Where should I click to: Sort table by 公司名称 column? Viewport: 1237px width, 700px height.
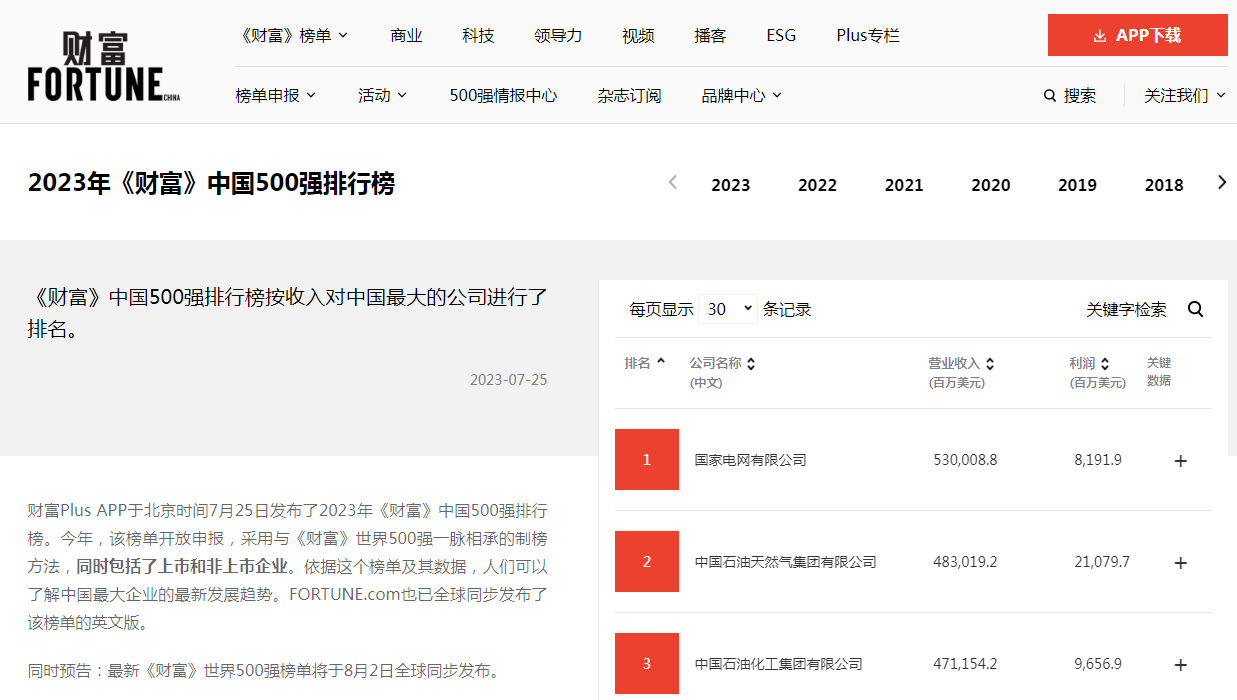click(x=722, y=364)
